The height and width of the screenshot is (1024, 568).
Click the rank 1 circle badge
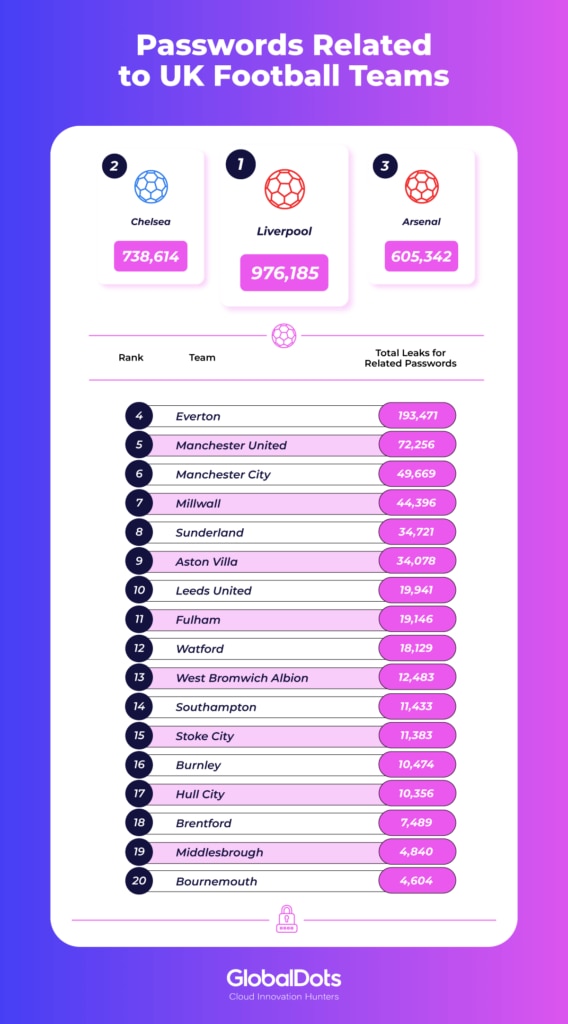point(240,163)
